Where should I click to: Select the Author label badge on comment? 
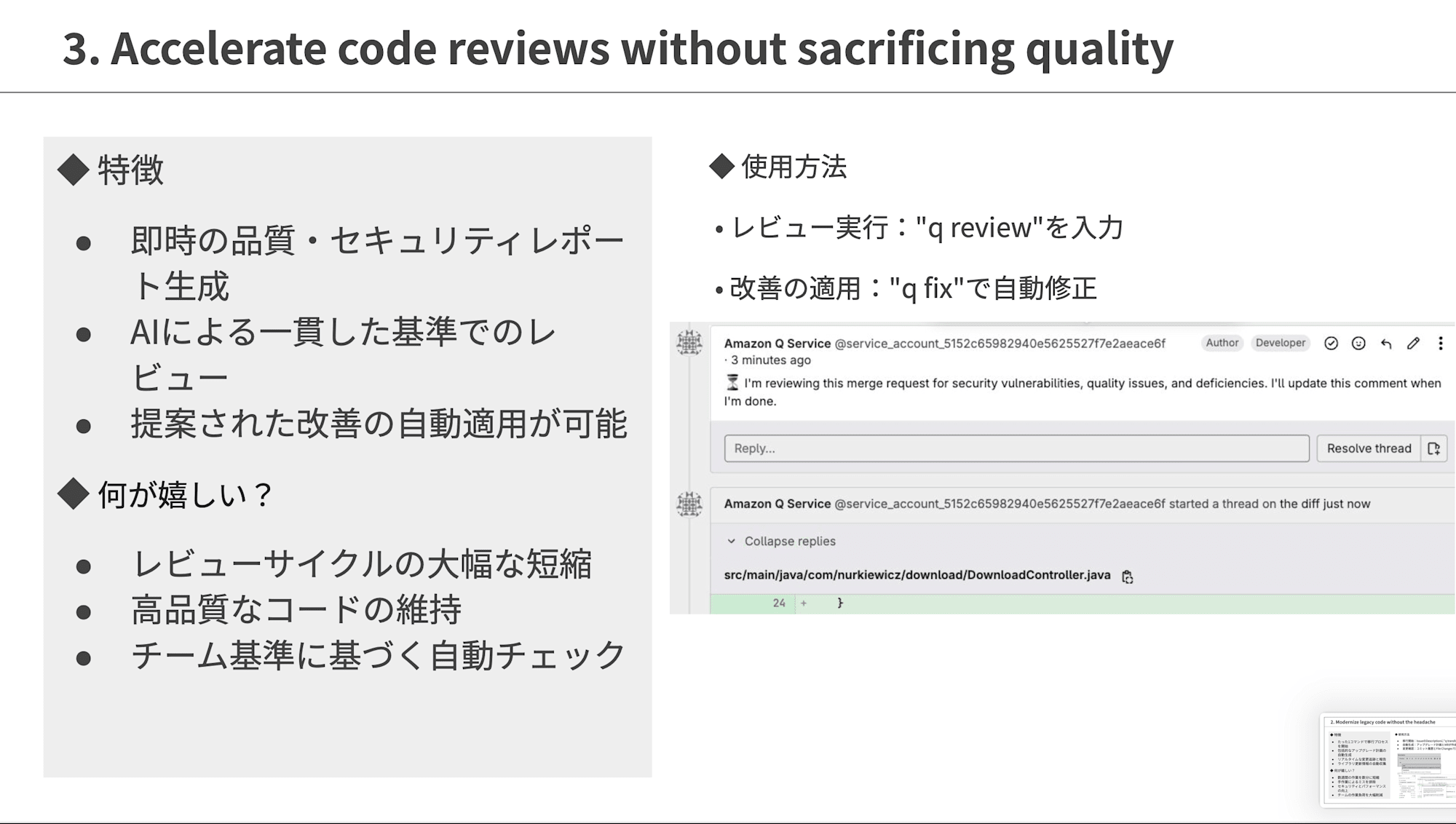(x=1222, y=343)
